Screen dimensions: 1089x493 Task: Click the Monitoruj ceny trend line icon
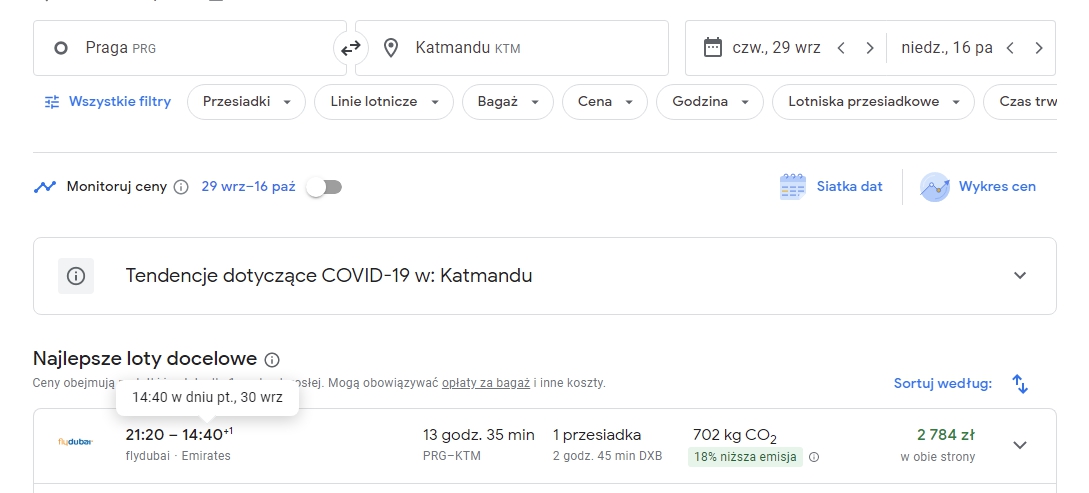45,187
